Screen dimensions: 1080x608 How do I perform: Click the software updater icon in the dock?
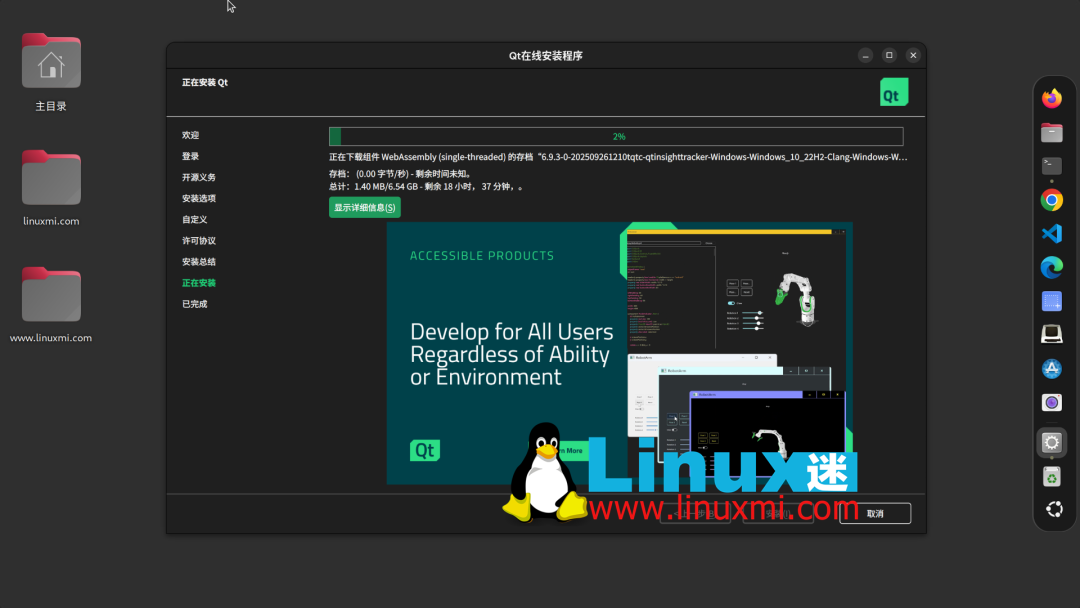point(1053,477)
